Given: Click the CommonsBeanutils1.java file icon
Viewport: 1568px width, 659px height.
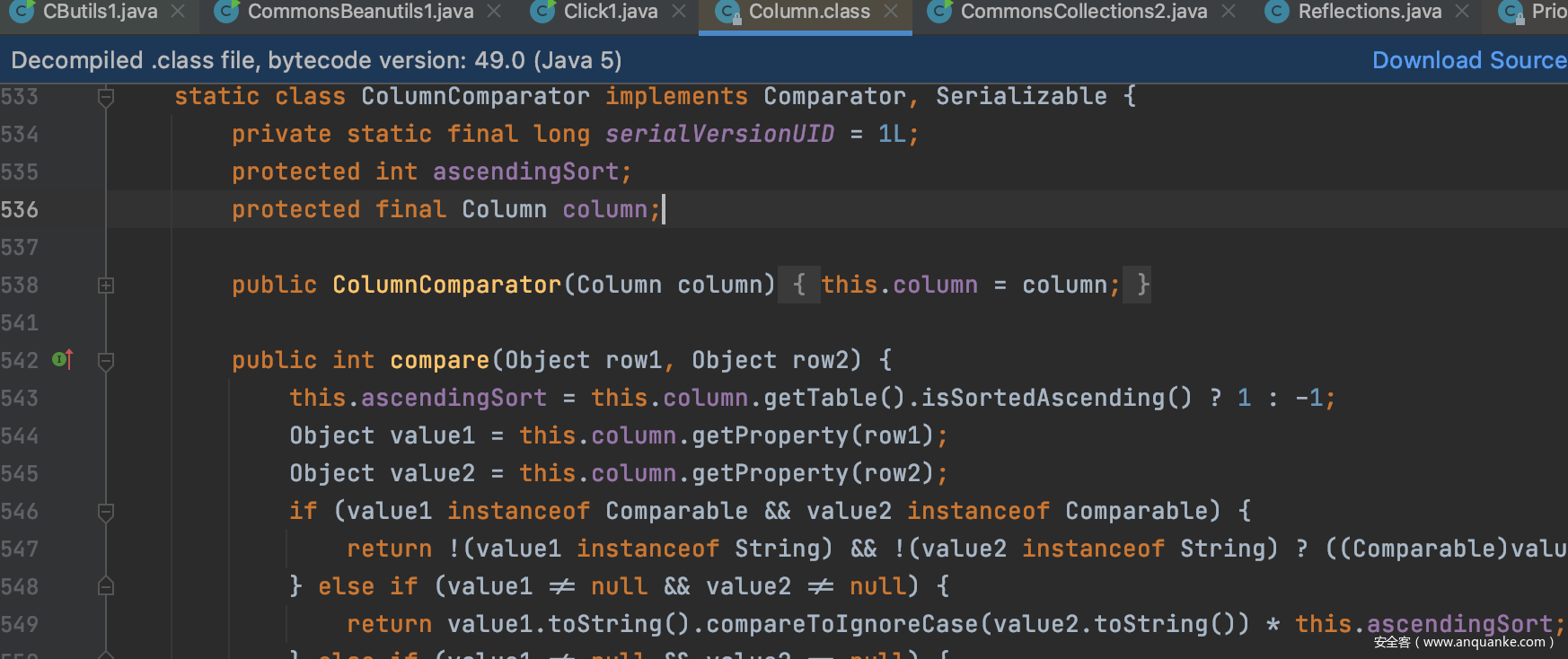Looking at the screenshot, I should point(226,12).
